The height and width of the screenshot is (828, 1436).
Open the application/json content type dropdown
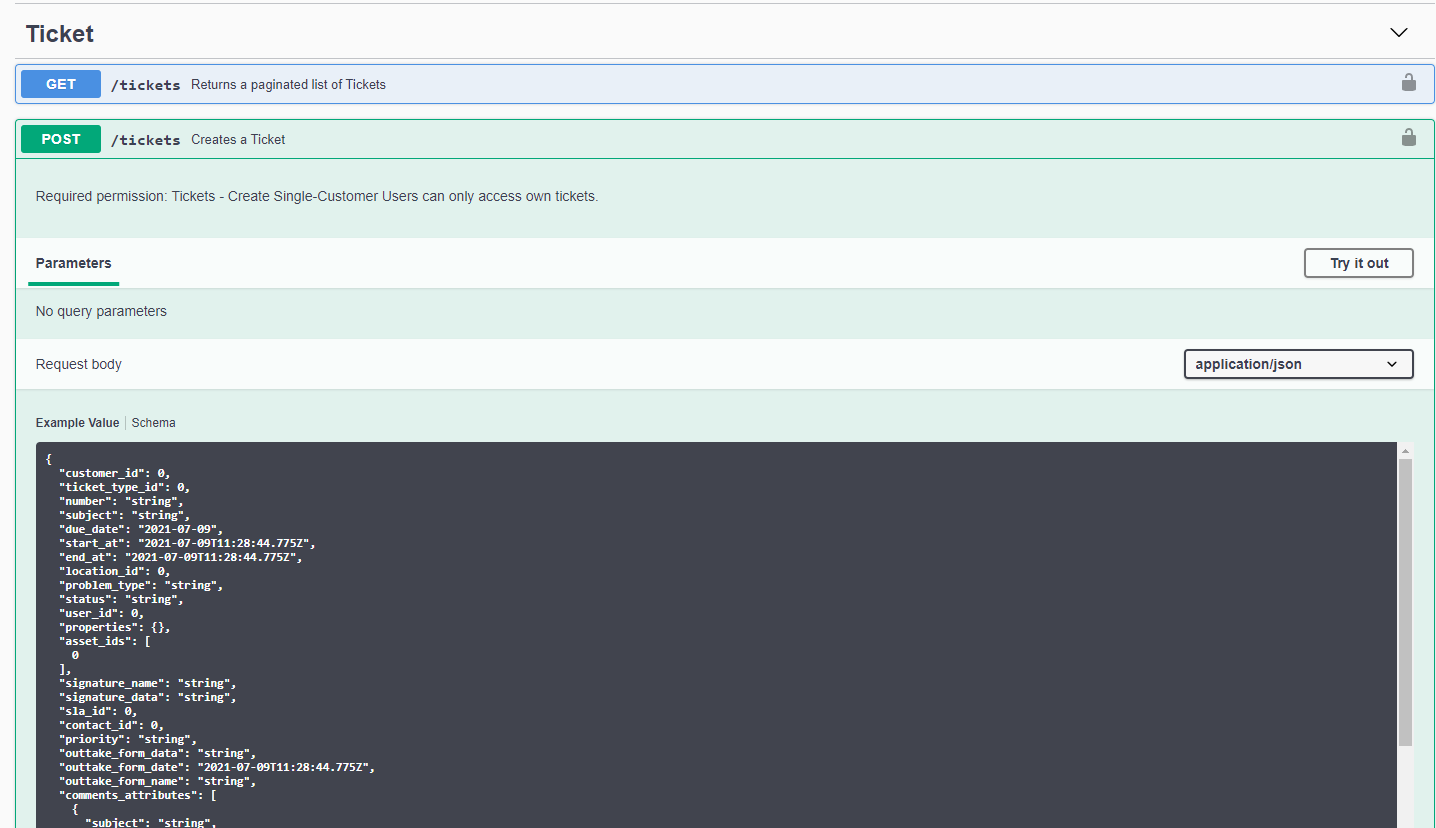pos(1297,364)
